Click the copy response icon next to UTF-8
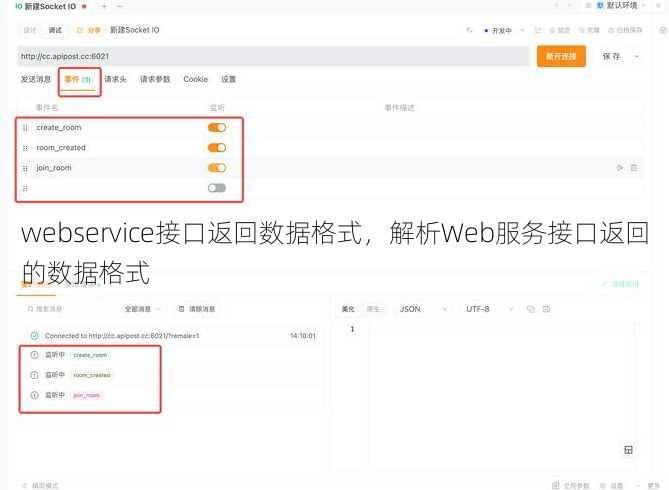 [531, 309]
